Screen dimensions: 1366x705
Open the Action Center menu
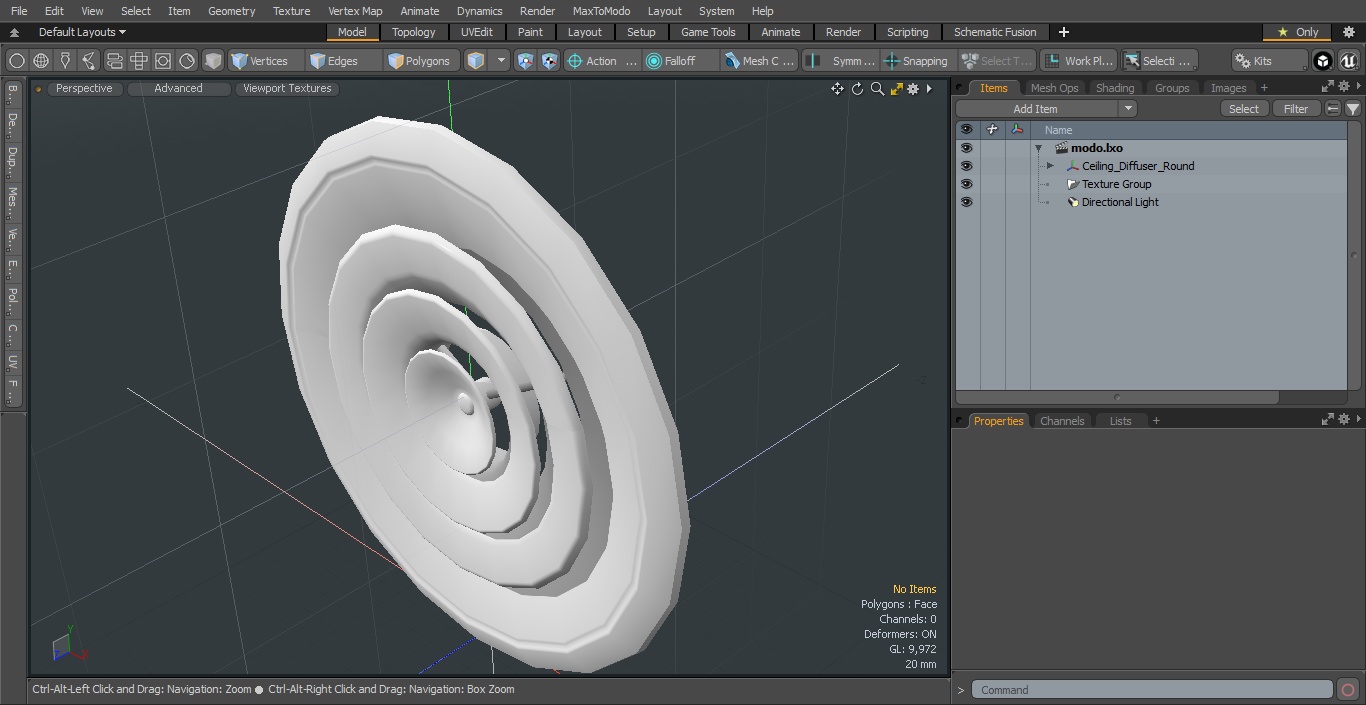coord(602,61)
